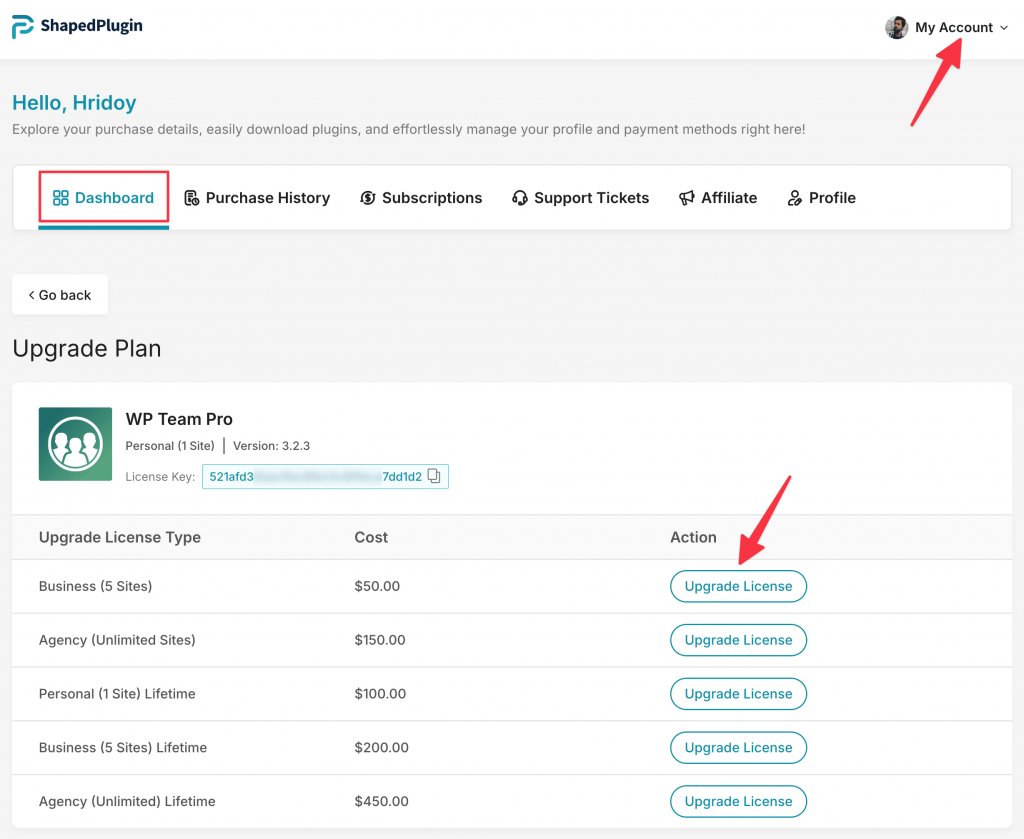This screenshot has height=839, width=1024.
Task: Click the '$150.00' cost cell
Action: click(379, 640)
